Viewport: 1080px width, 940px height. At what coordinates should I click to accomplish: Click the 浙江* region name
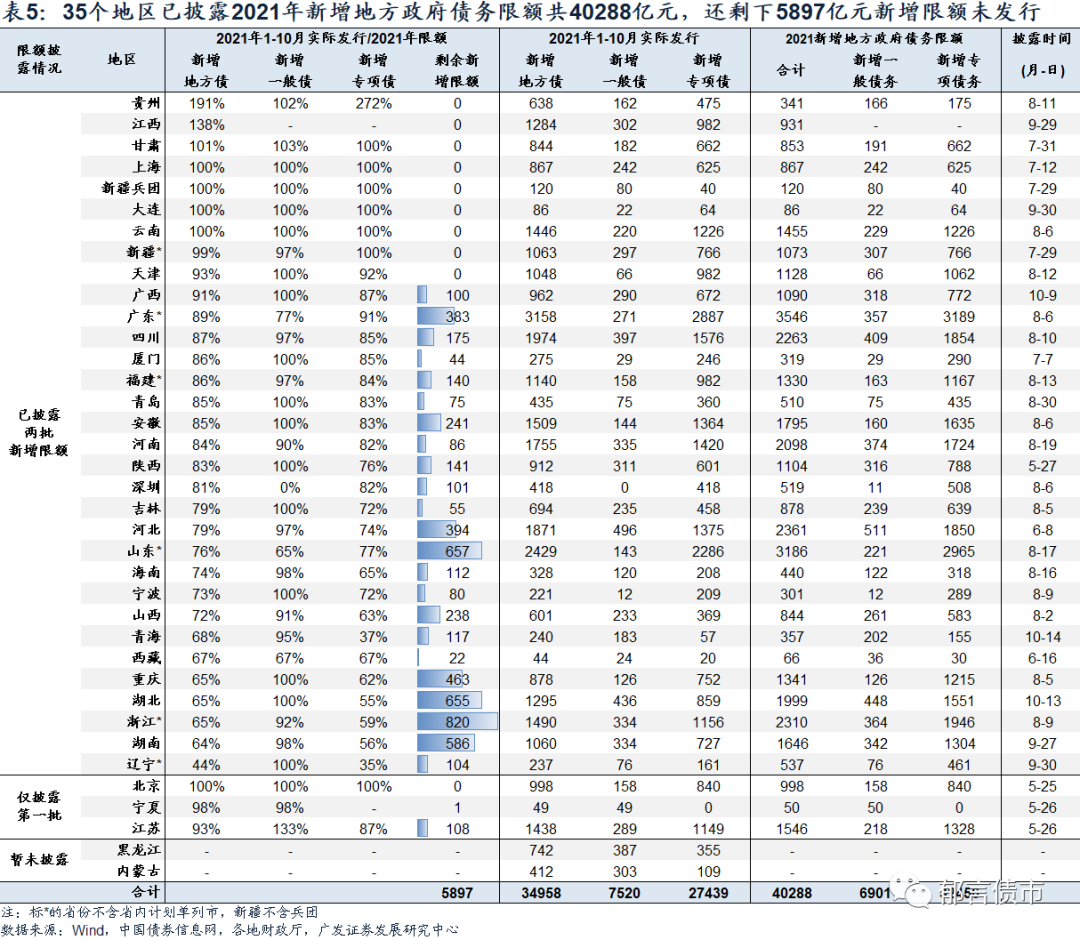(x=144, y=722)
